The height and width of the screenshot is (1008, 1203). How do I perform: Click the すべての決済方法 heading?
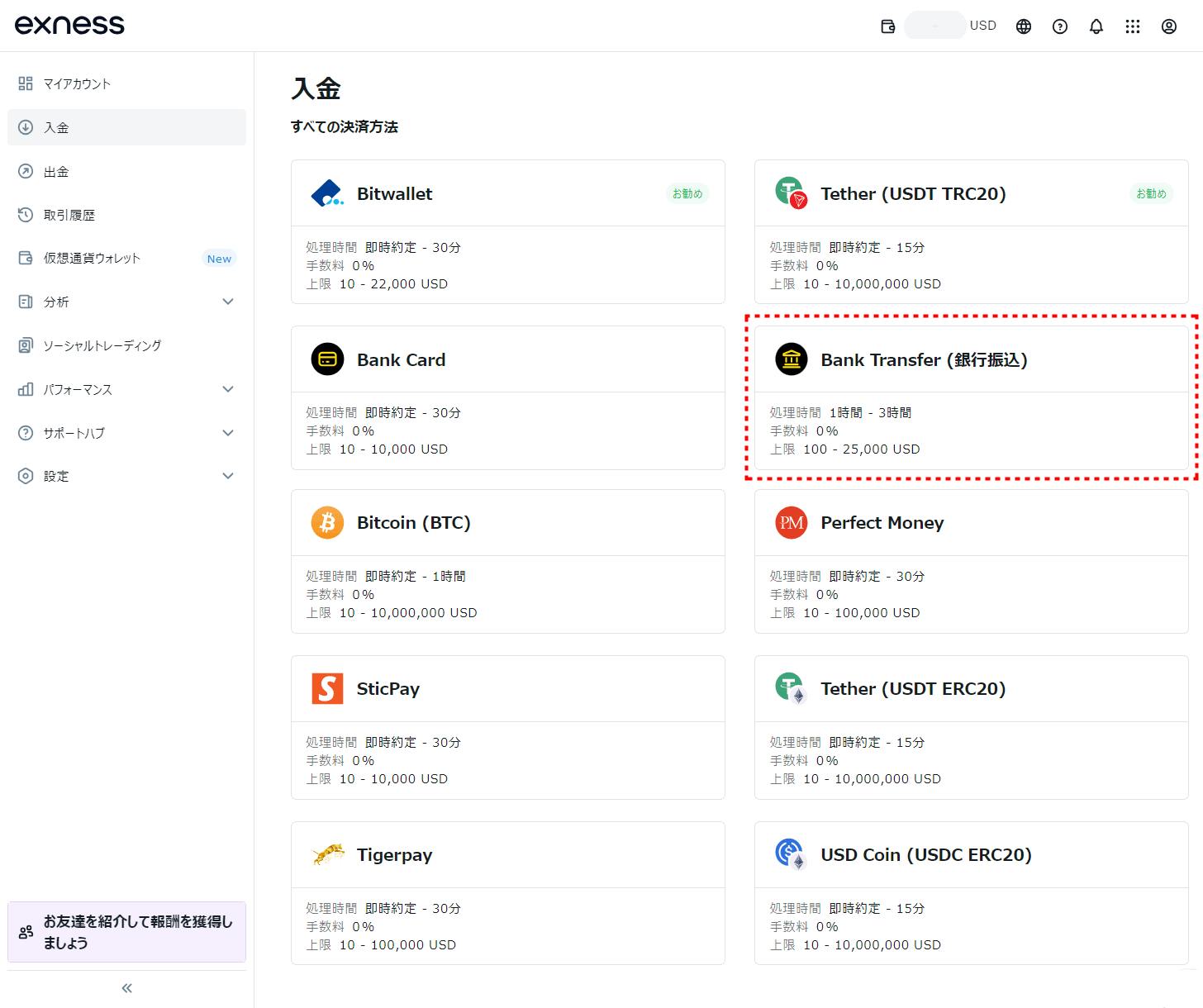coord(345,127)
